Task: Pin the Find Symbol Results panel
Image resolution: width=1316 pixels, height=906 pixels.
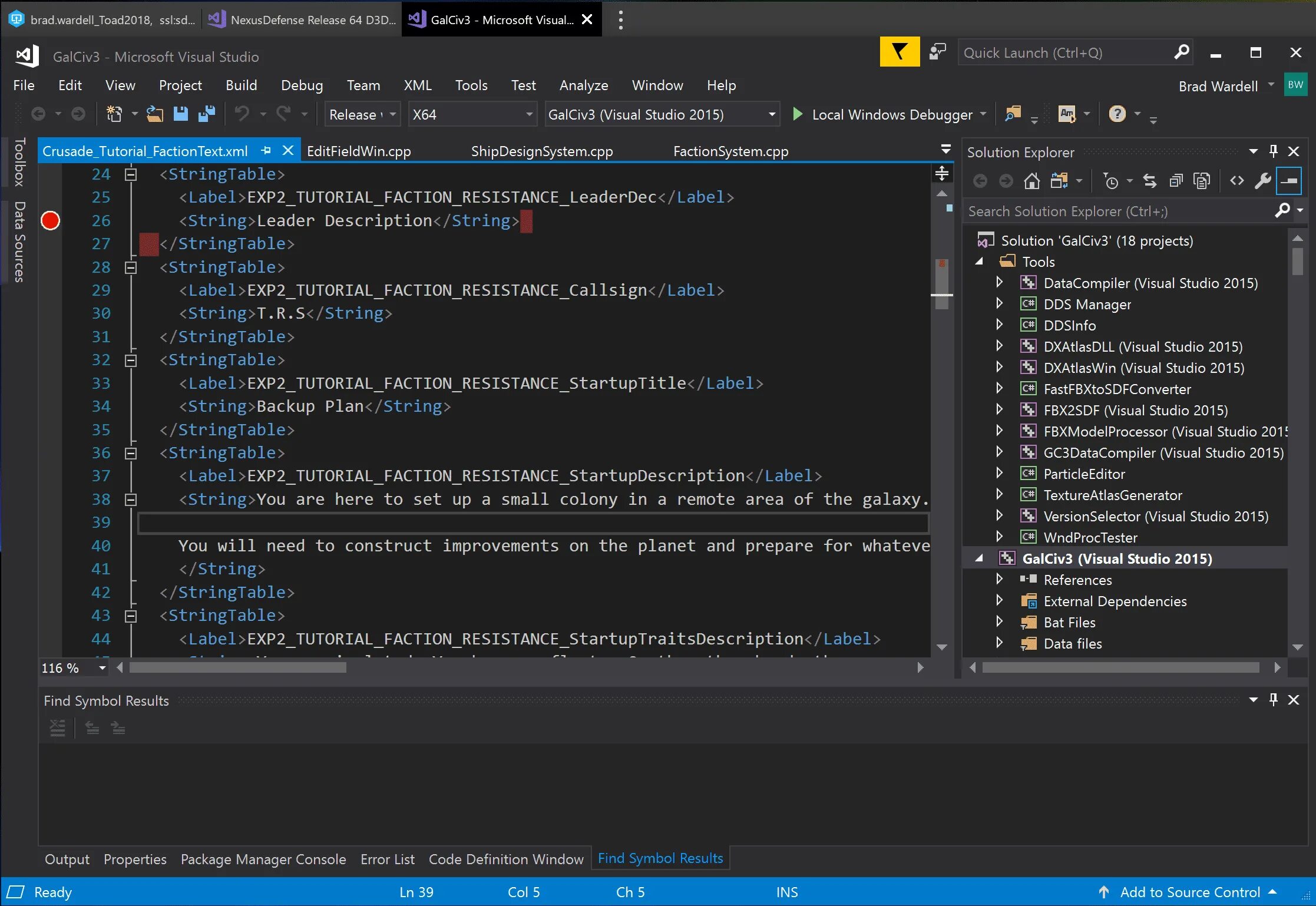Action: 1273,700
